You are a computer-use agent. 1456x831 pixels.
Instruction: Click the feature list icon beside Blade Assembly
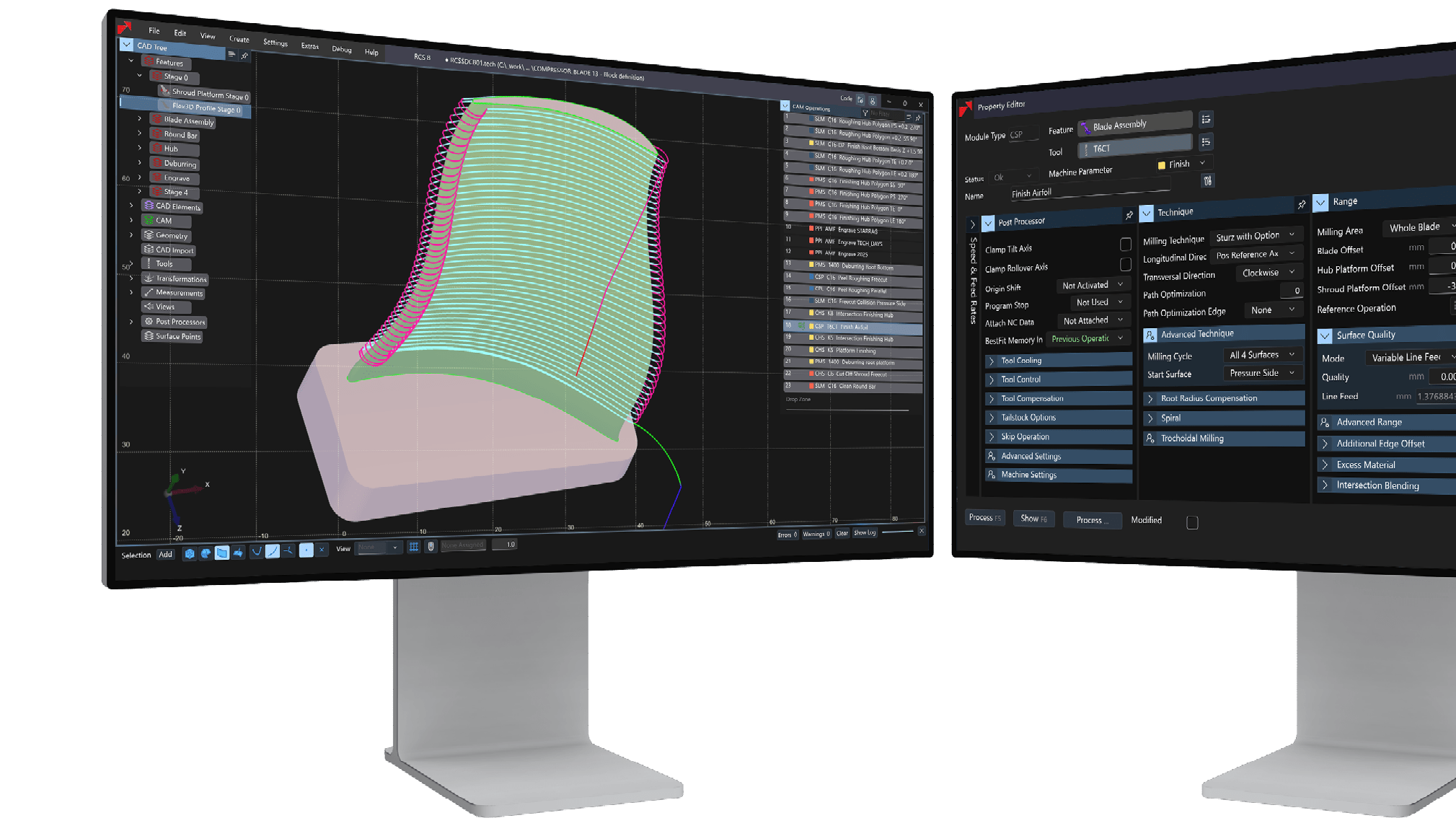tap(1206, 120)
